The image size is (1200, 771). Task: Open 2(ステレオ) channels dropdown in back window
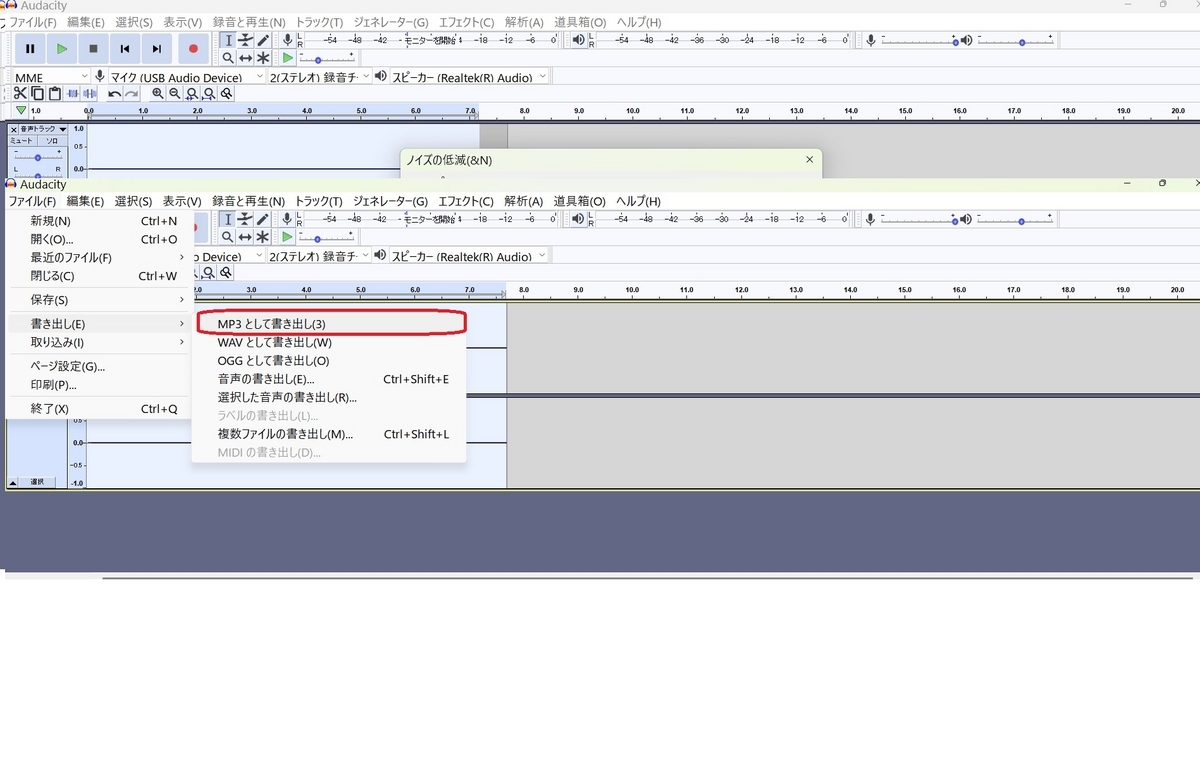319,77
